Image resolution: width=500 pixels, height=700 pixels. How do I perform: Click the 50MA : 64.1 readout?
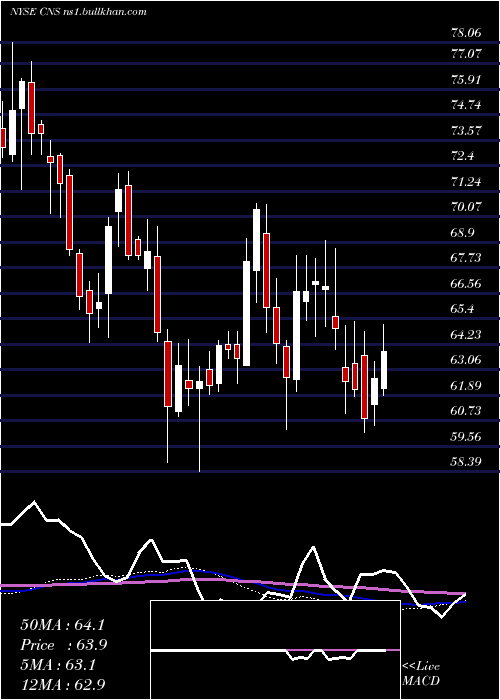tap(62, 625)
